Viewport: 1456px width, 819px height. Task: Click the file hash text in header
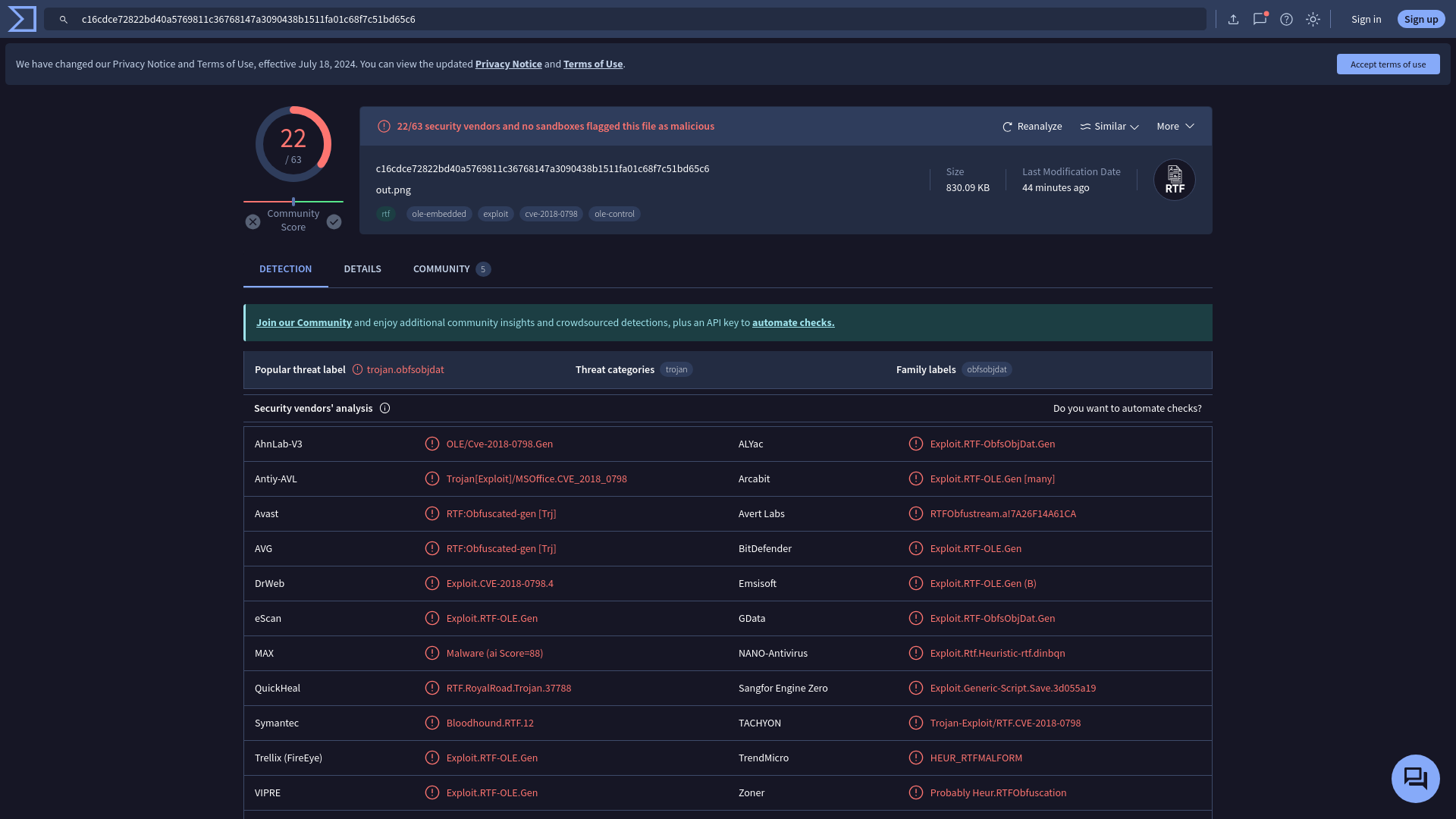pyautogui.click(x=542, y=169)
